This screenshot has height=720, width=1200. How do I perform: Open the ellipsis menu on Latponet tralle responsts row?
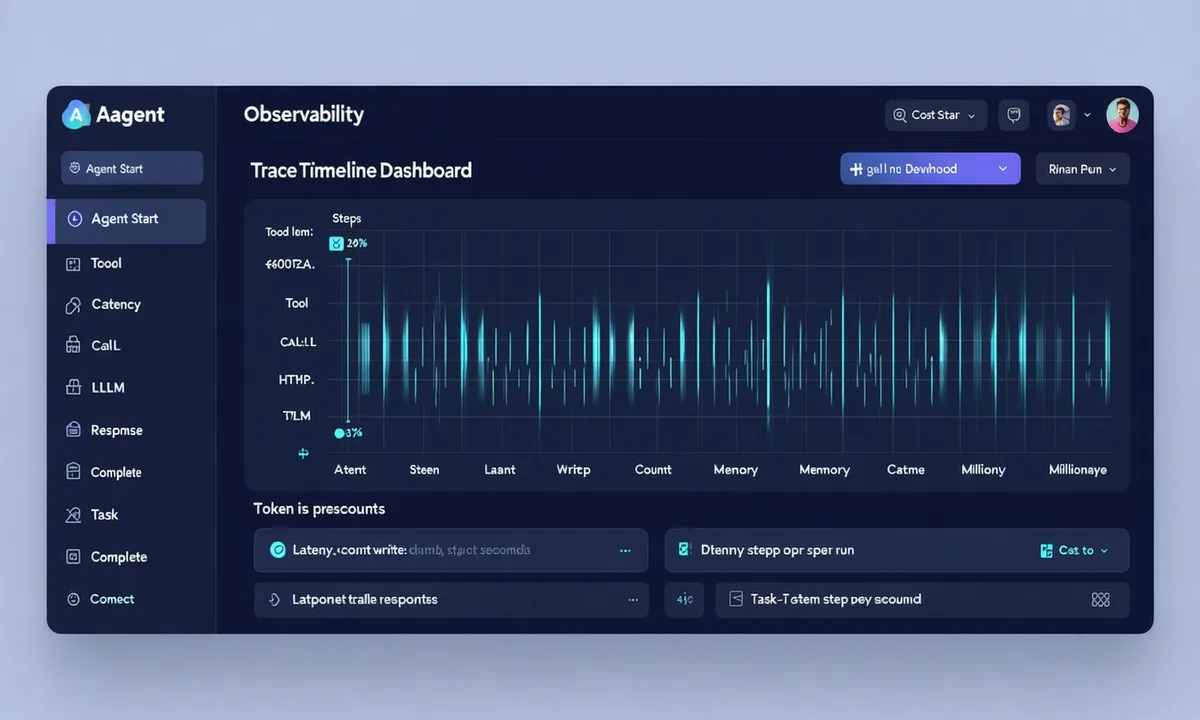(x=632, y=600)
